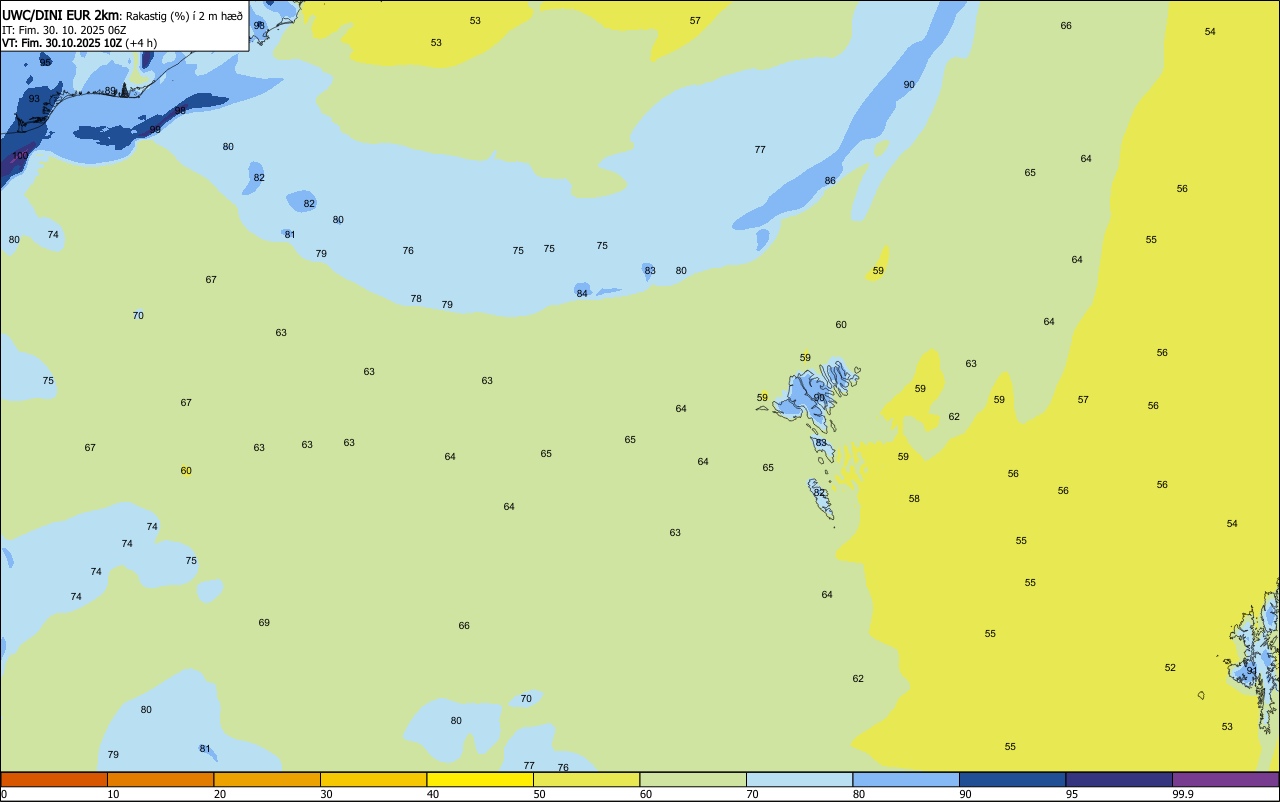Click the '99.9' legend tick label
The width and height of the screenshot is (1280, 802).
(x=1183, y=794)
